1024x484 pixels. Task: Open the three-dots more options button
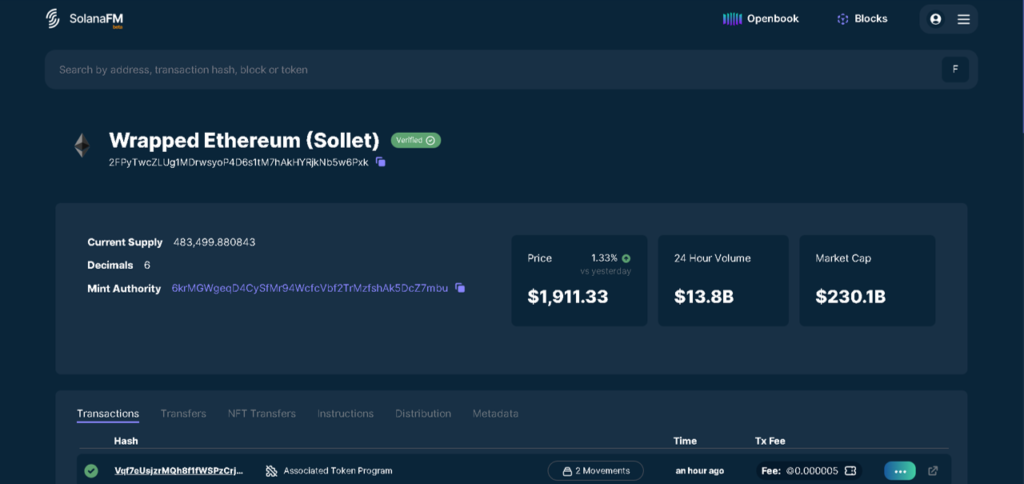tap(900, 471)
